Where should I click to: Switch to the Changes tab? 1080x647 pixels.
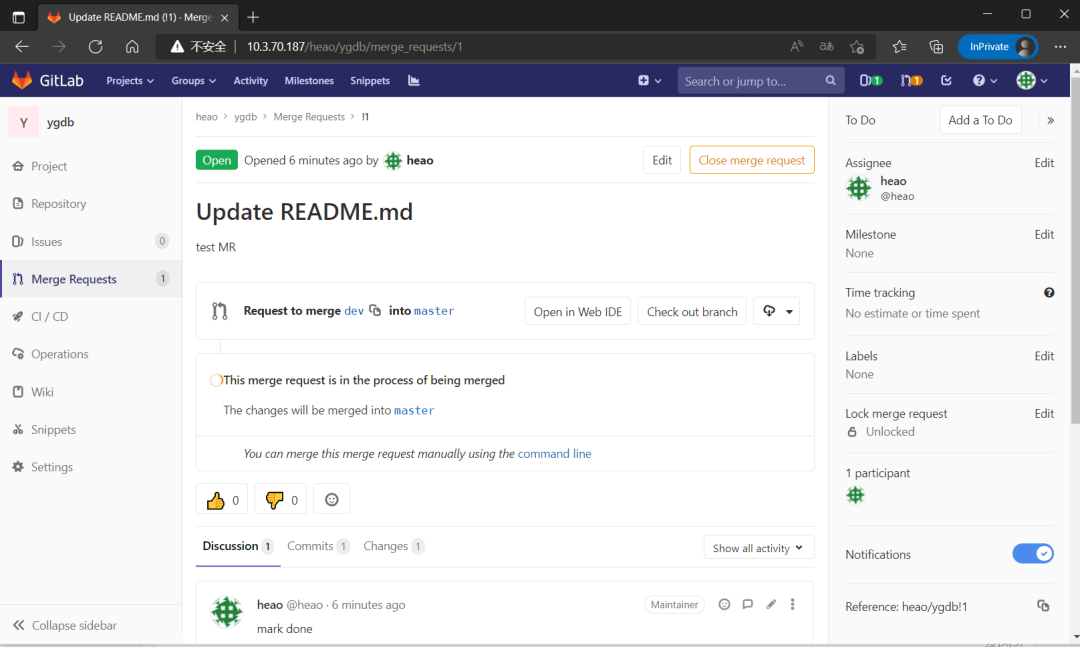pos(385,546)
